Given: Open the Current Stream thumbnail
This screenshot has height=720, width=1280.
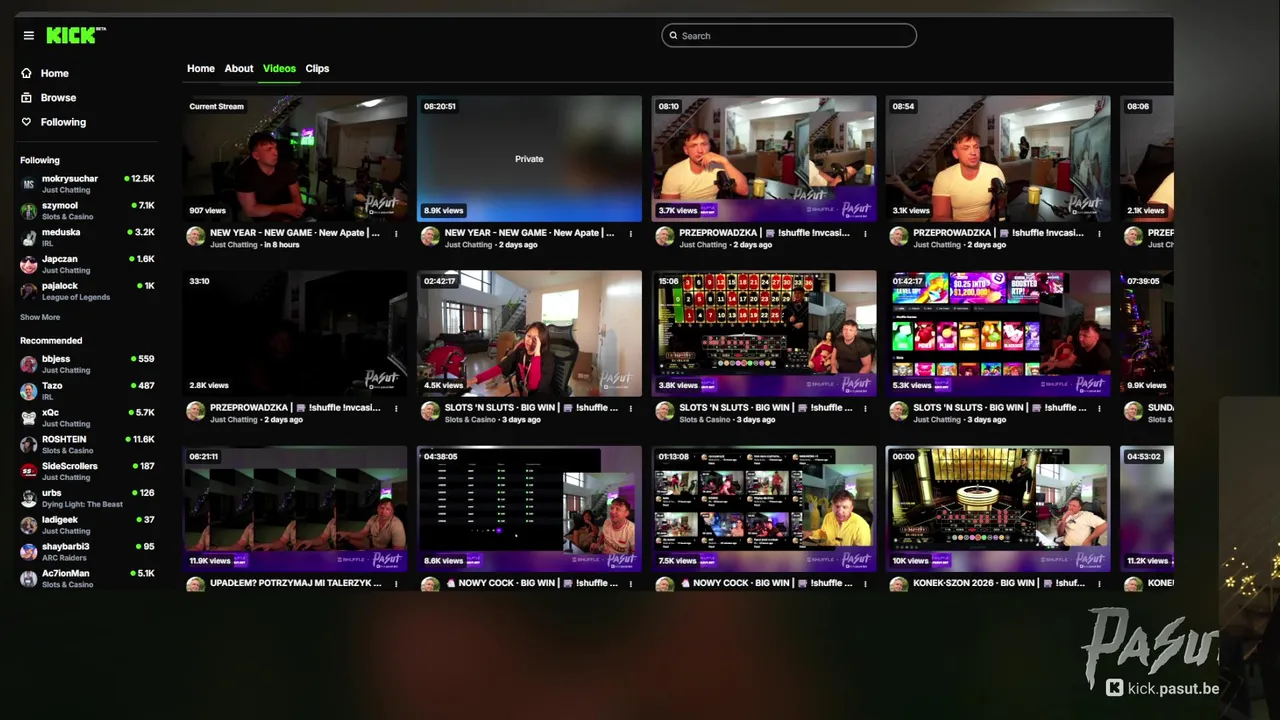Looking at the screenshot, I should pyautogui.click(x=295, y=158).
